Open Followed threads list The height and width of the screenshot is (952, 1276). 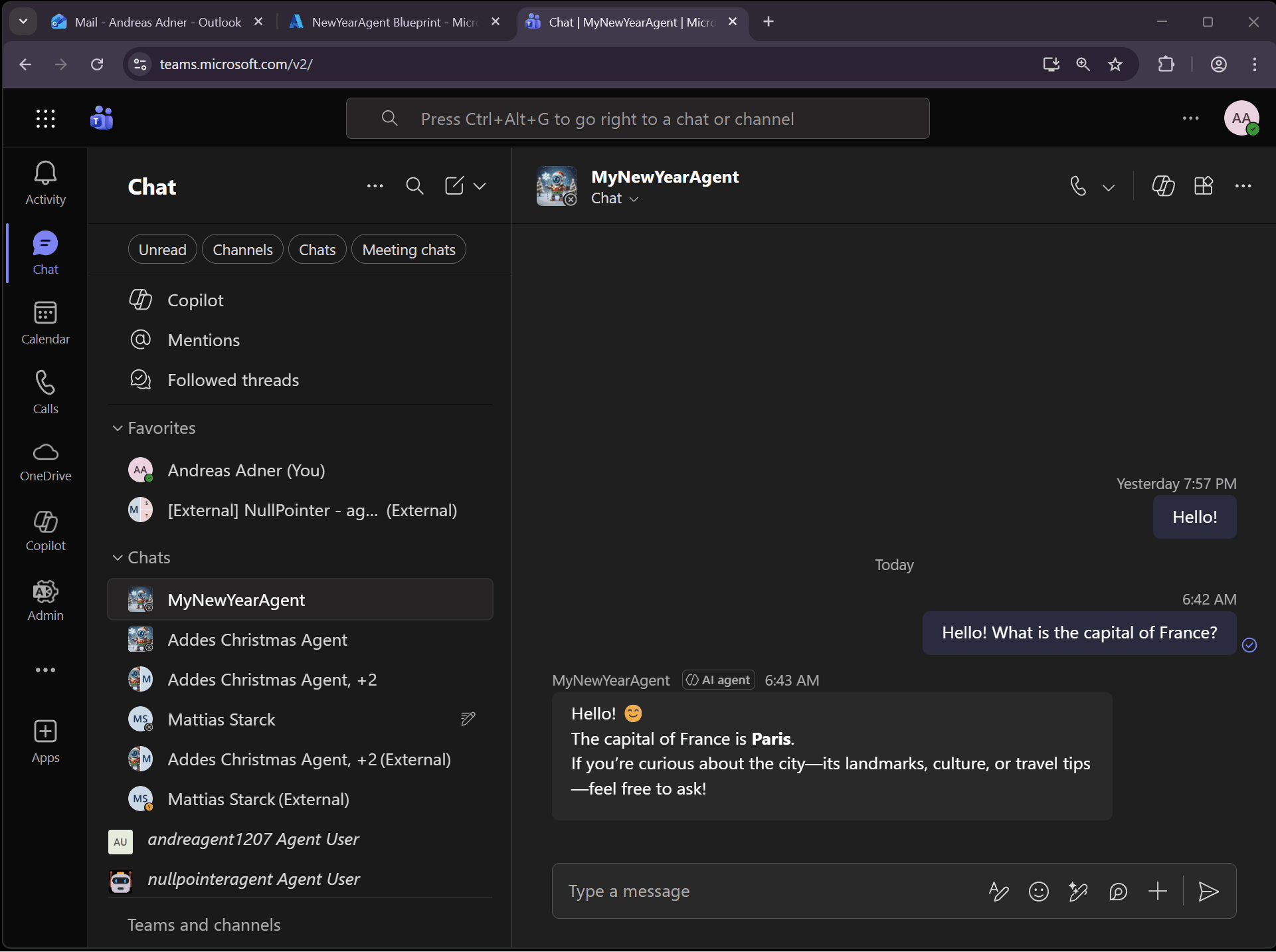232,380
